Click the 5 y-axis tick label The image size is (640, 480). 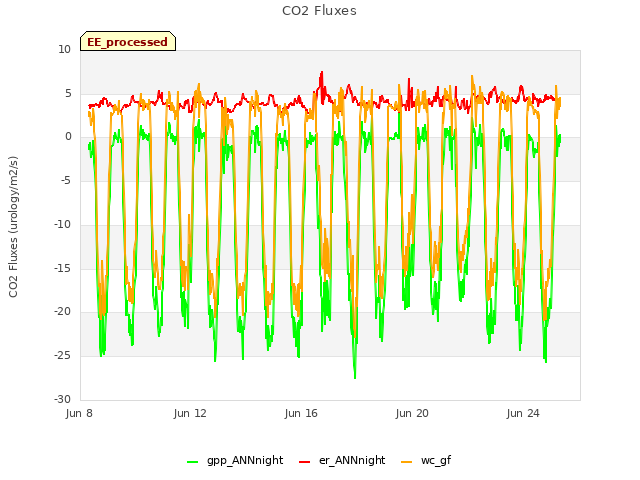click(68, 93)
